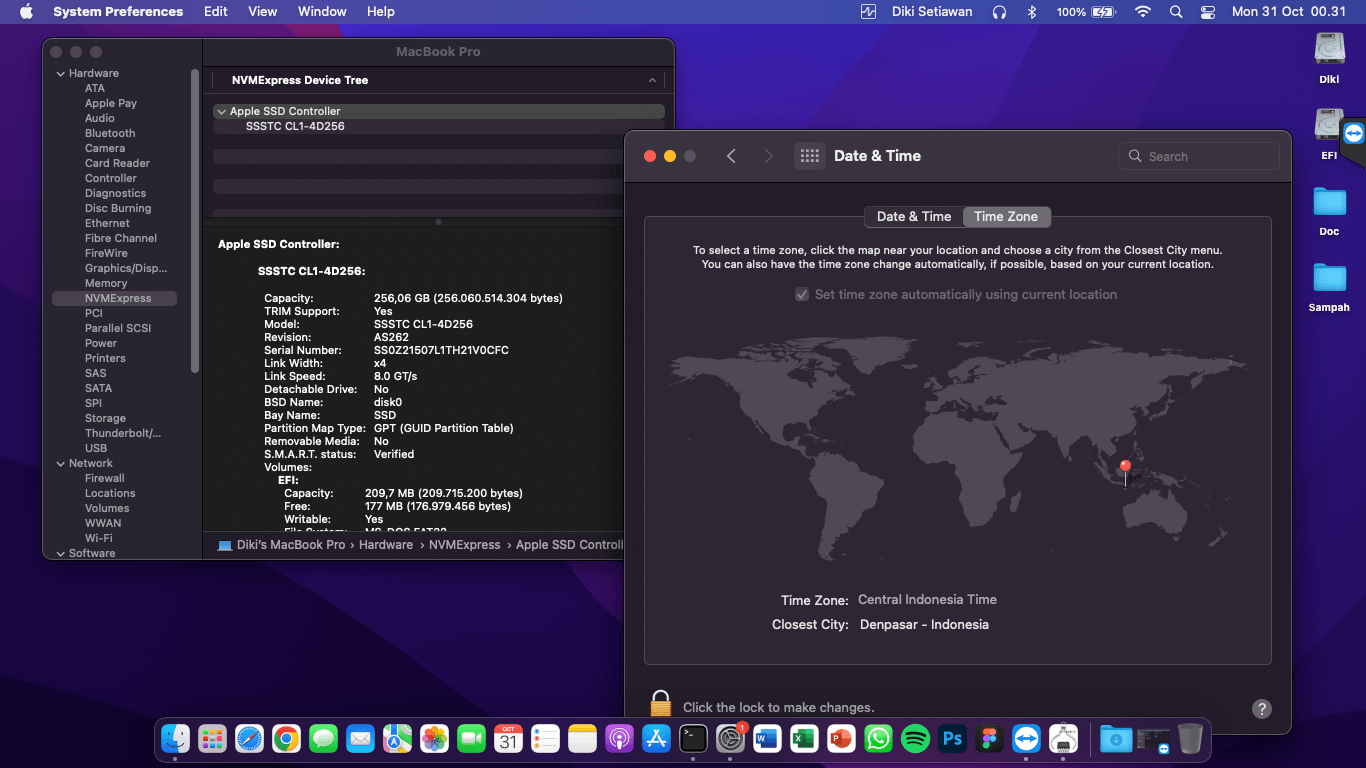Open Finder from the Dock

click(x=176, y=739)
